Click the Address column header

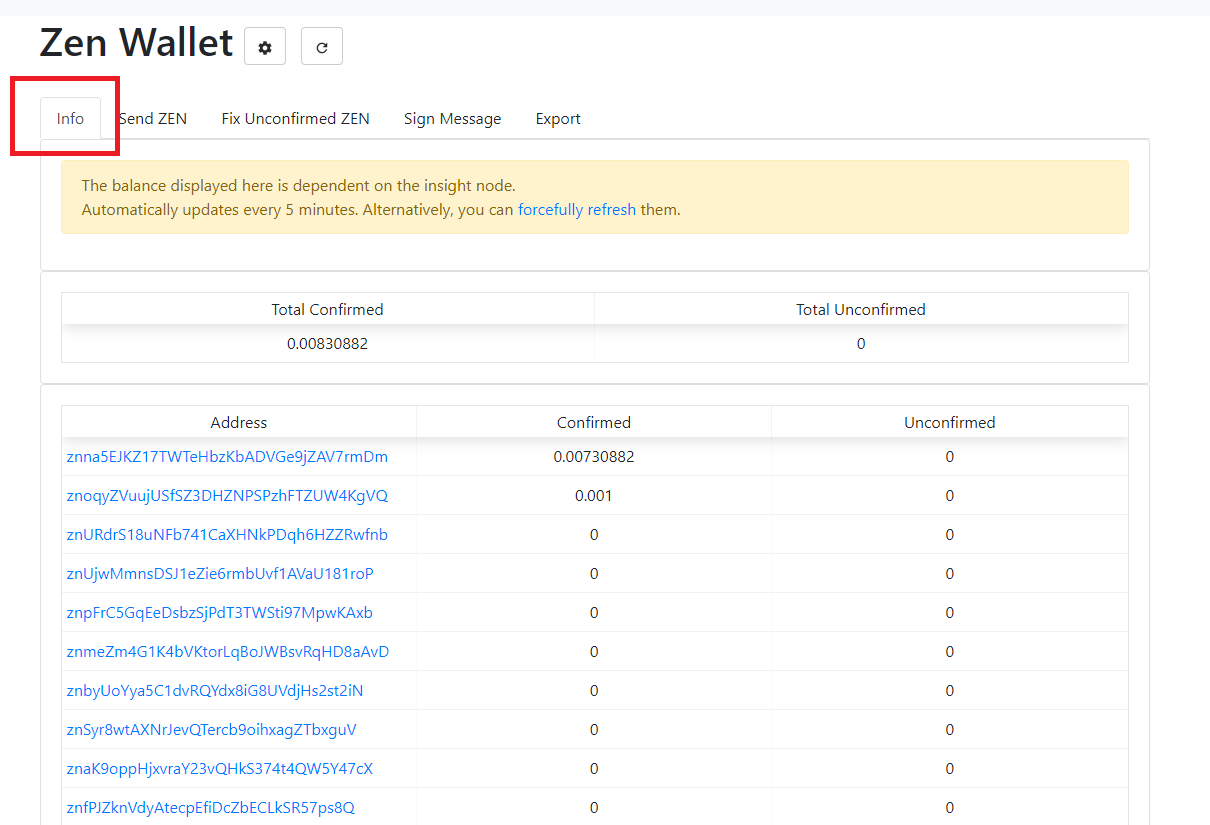239,423
